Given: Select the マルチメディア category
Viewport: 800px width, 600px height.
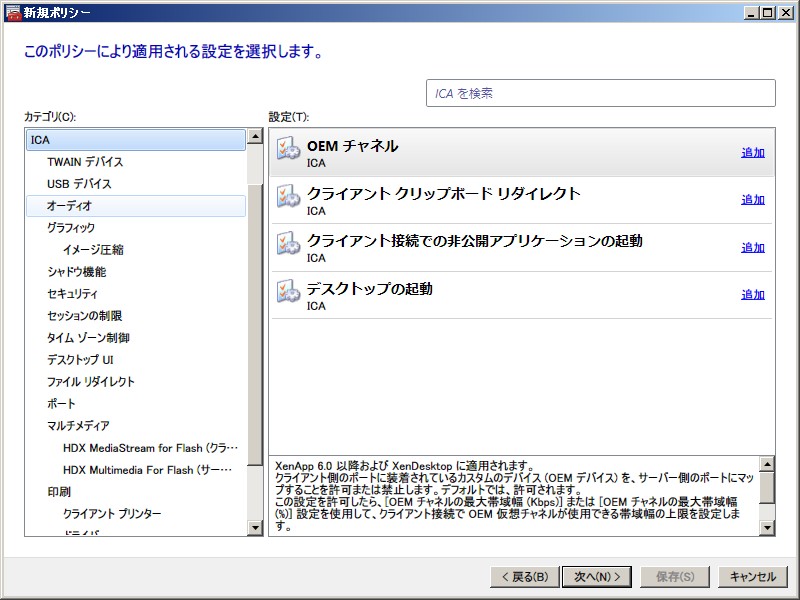Looking at the screenshot, I should 78,426.
